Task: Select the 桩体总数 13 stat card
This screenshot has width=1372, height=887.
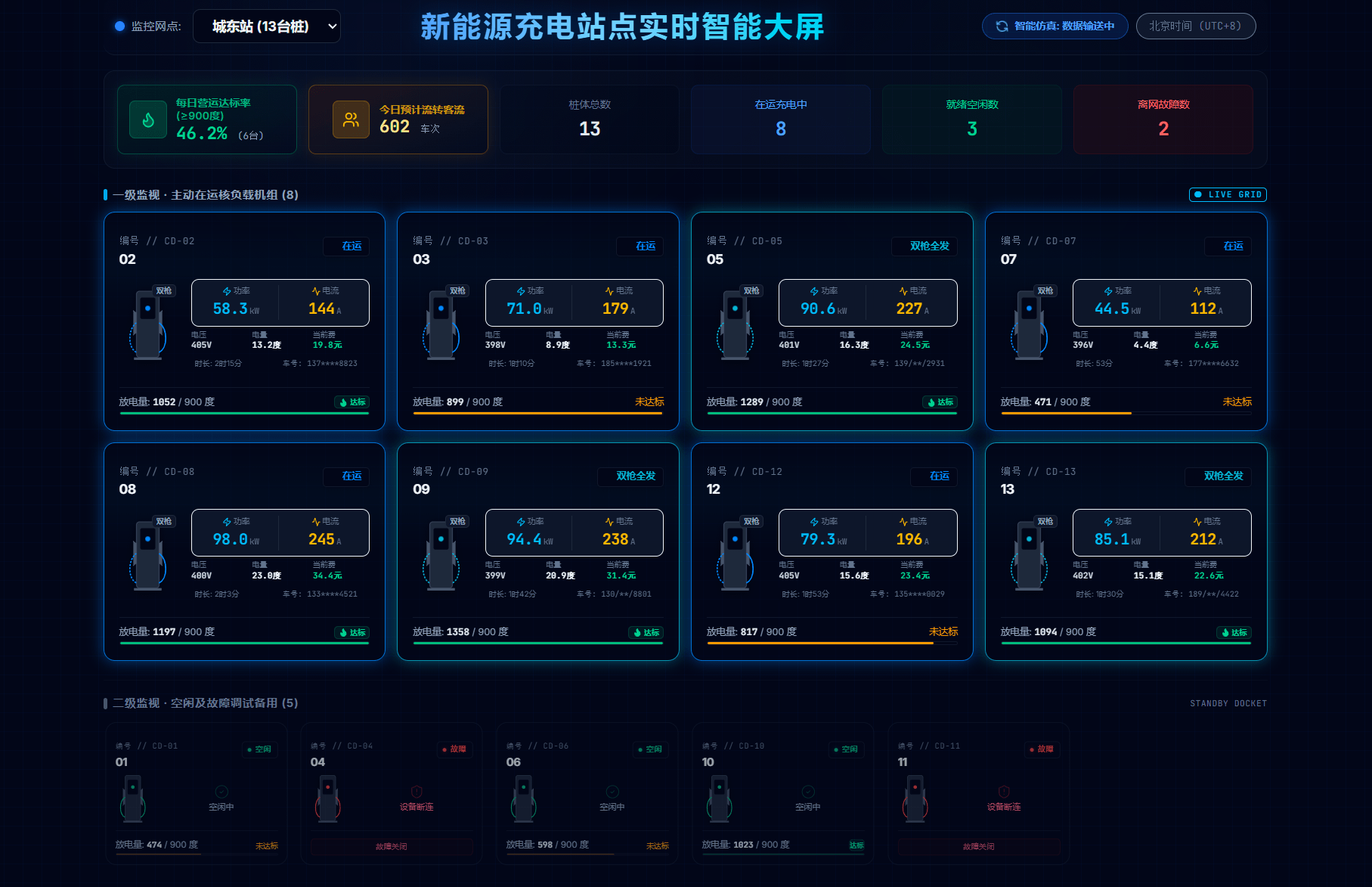Action: pyautogui.click(x=590, y=119)
